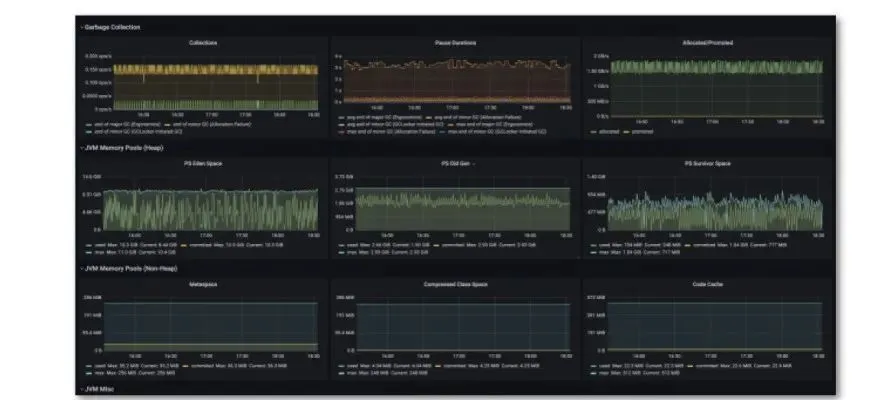The width and height of the screenshot is (891, 400).
Task: Open the Allocated/Promoted panel title menu
Action: click(x=707, y=43)
